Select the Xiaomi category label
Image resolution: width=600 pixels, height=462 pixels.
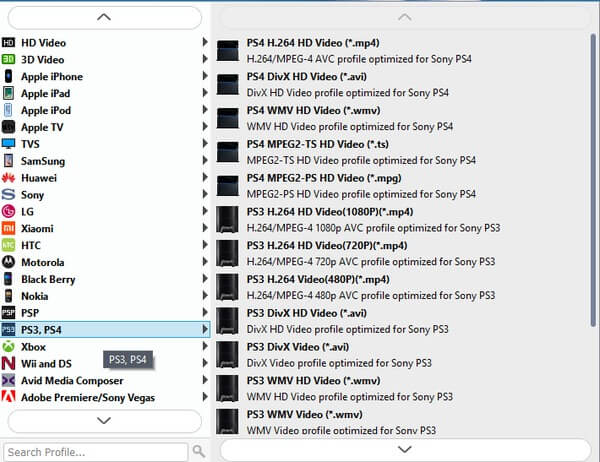(x=37, y=229)
